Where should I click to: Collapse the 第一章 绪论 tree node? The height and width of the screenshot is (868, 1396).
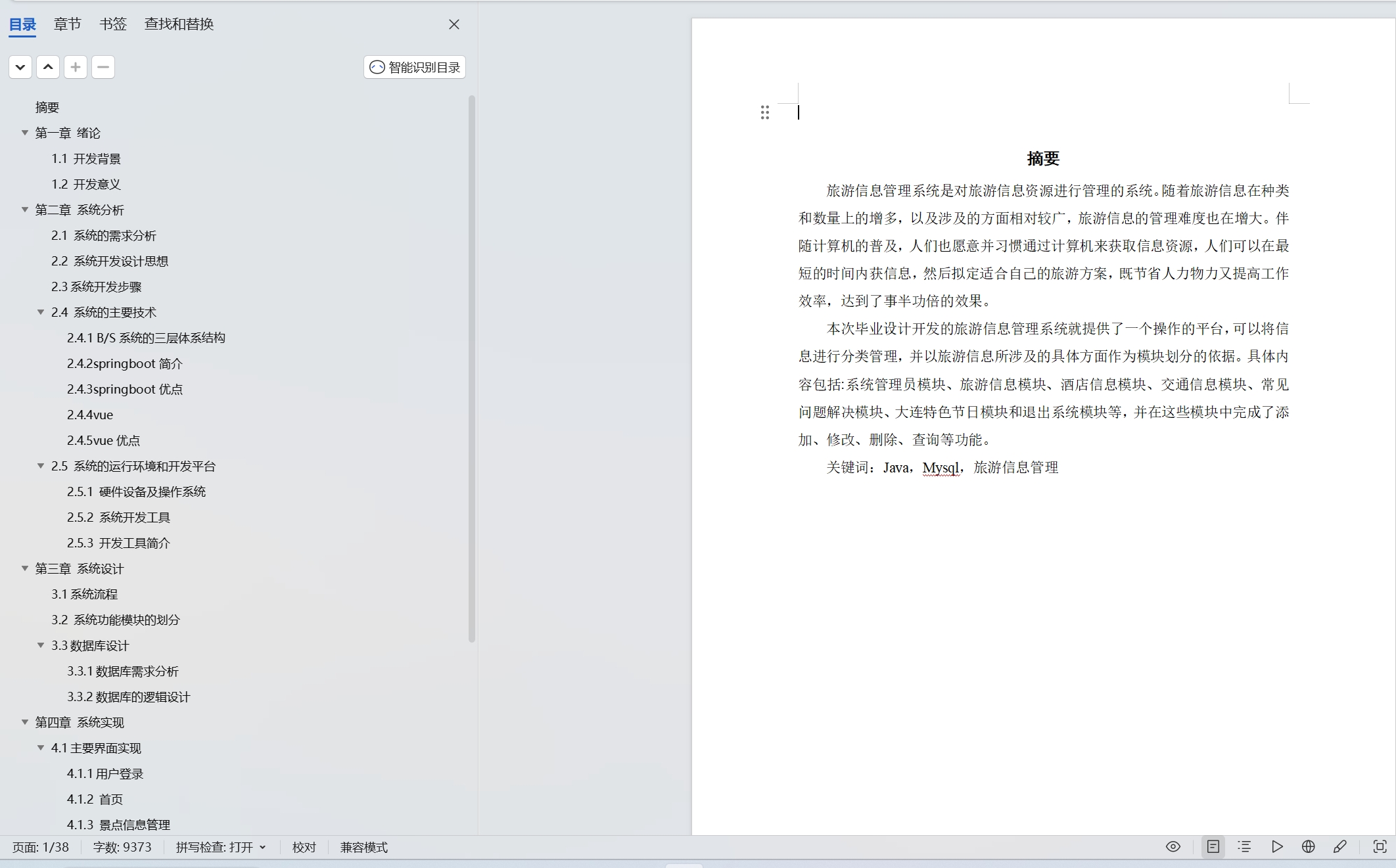pyautogui.click(x=25, y=133)
